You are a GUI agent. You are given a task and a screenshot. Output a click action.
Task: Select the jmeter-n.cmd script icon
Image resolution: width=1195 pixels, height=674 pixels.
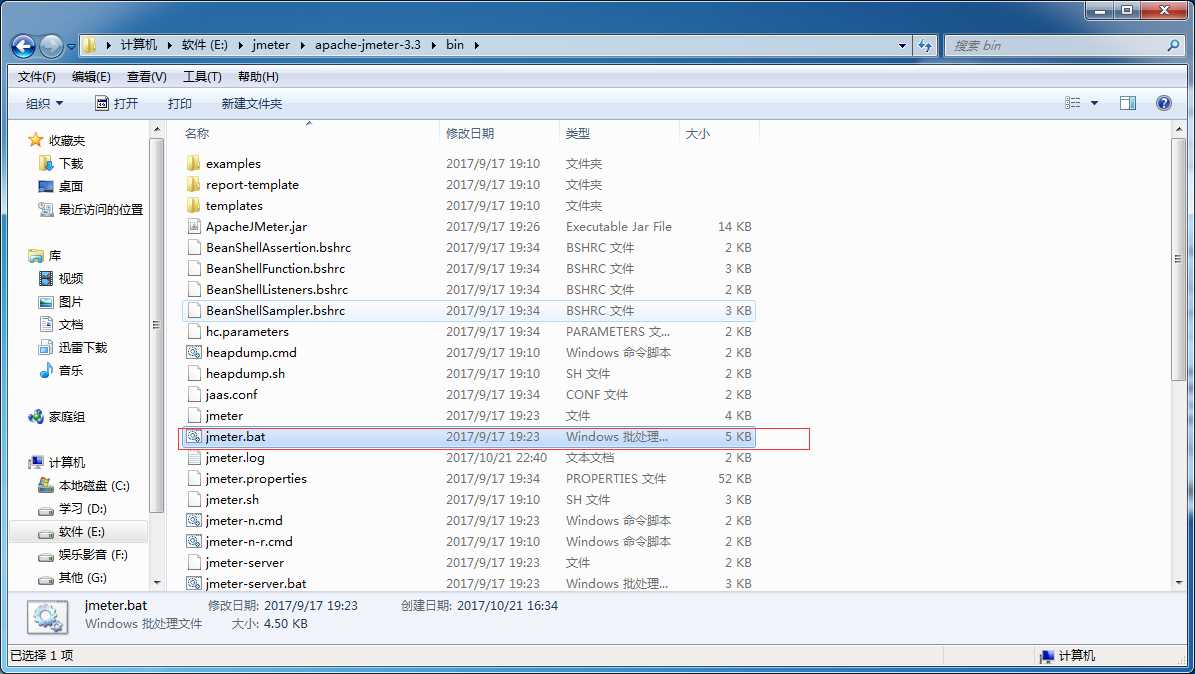pyautogui.click(x=194, y=521)
